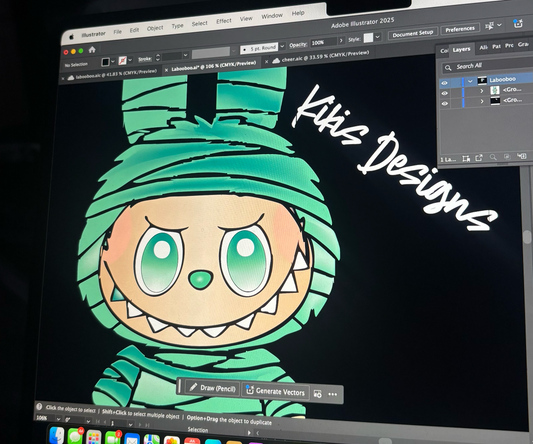
Task: Open the more options ellipsis in the task bar
Action: coord(332,394)
